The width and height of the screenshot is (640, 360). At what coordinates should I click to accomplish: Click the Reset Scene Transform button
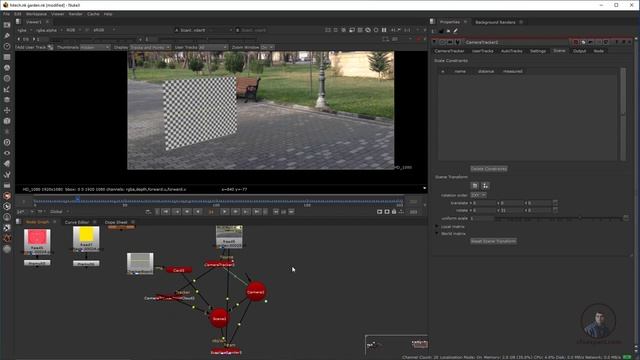pyautogui.click(x=493, y=241)
